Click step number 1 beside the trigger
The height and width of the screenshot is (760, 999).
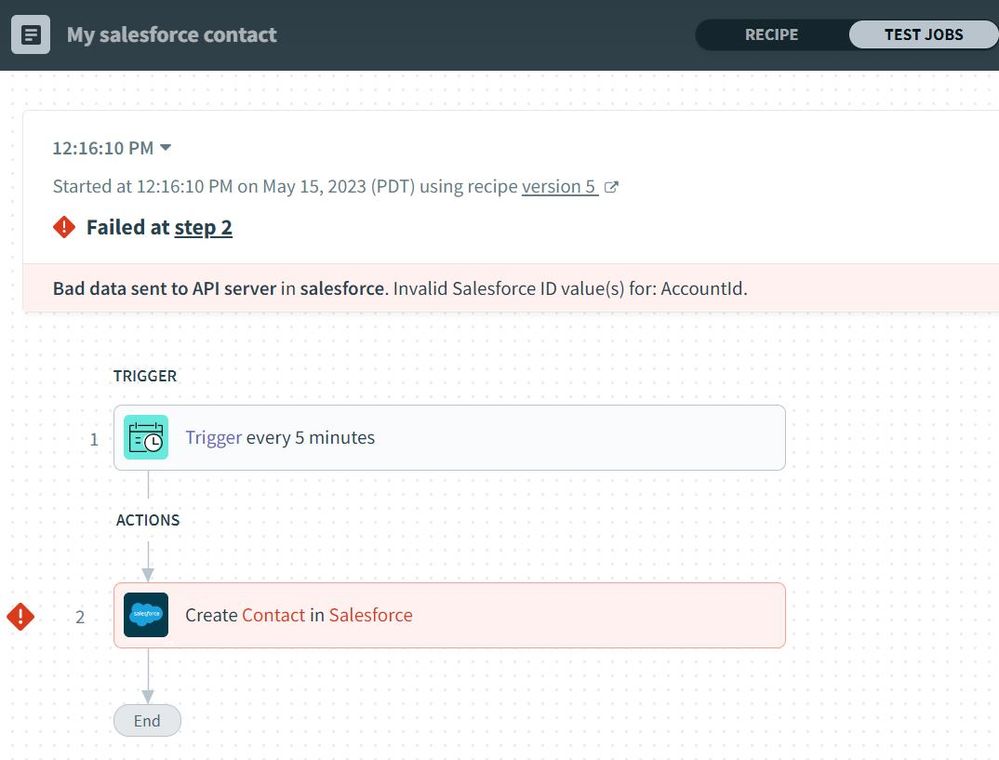tap(94, 439)
